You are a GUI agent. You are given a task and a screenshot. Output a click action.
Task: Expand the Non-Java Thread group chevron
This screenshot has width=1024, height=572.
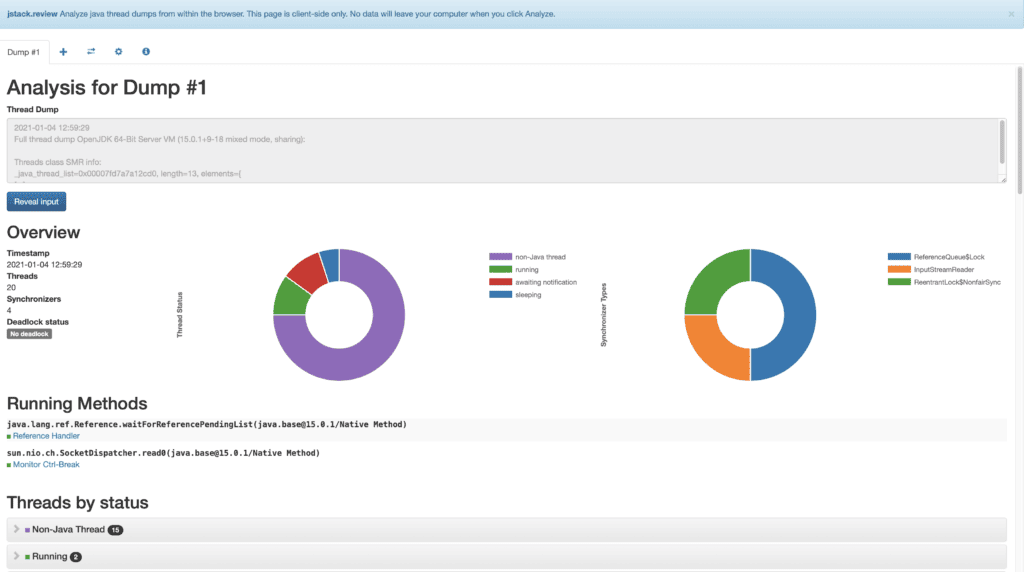pyautogui.click(x=16, y=530)
